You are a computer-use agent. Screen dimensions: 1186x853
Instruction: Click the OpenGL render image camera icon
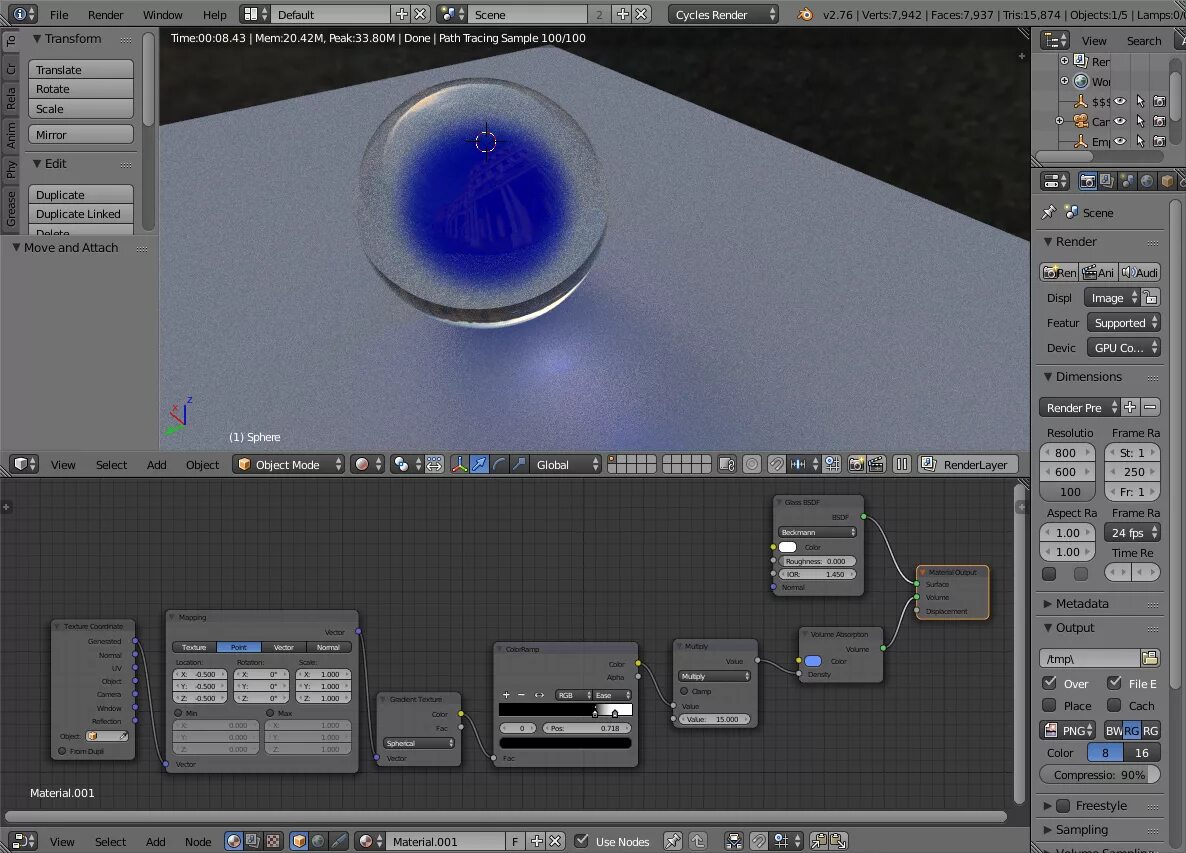pos(855,464)
